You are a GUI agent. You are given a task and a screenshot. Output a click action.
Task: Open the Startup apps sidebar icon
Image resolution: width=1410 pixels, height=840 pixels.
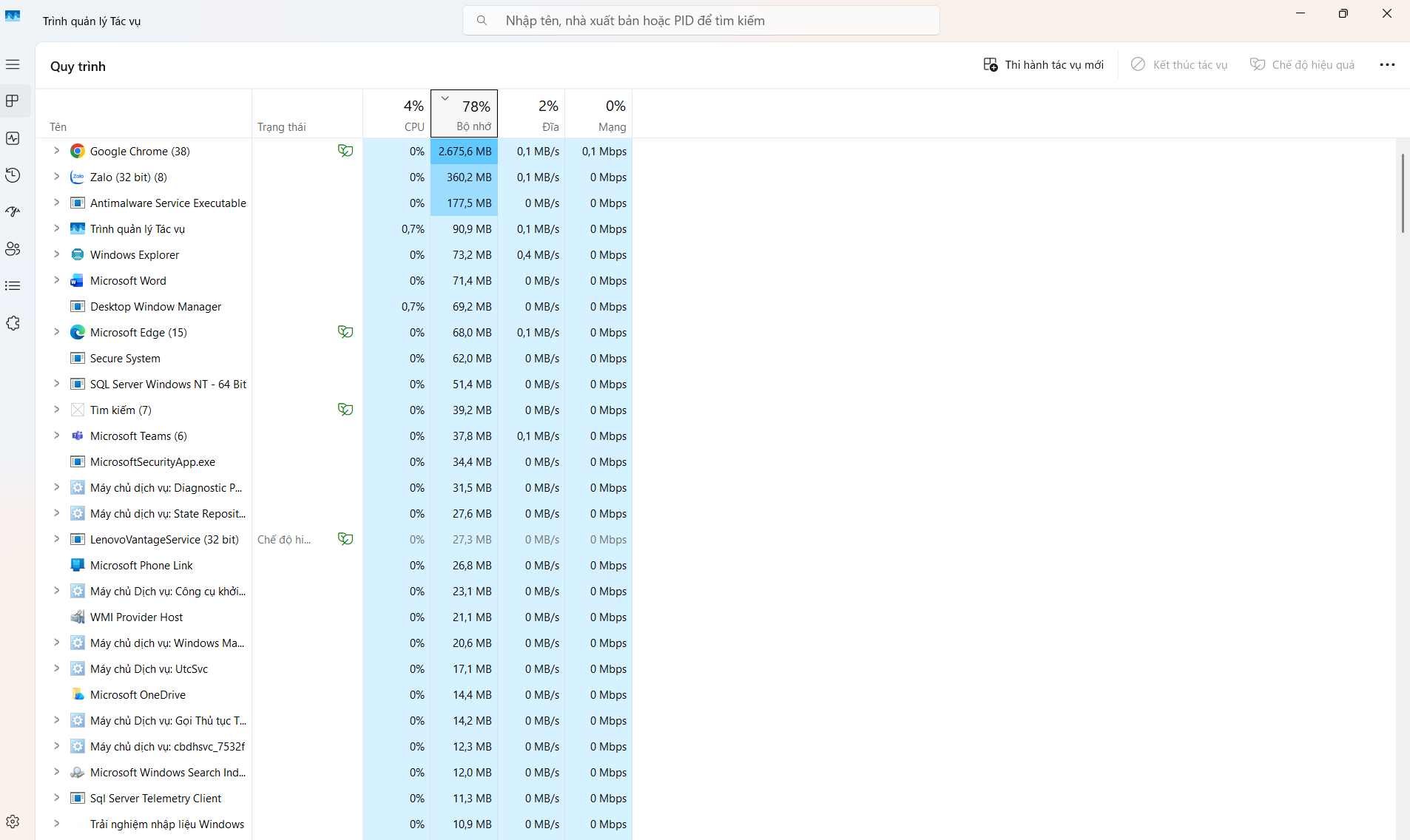13,212
